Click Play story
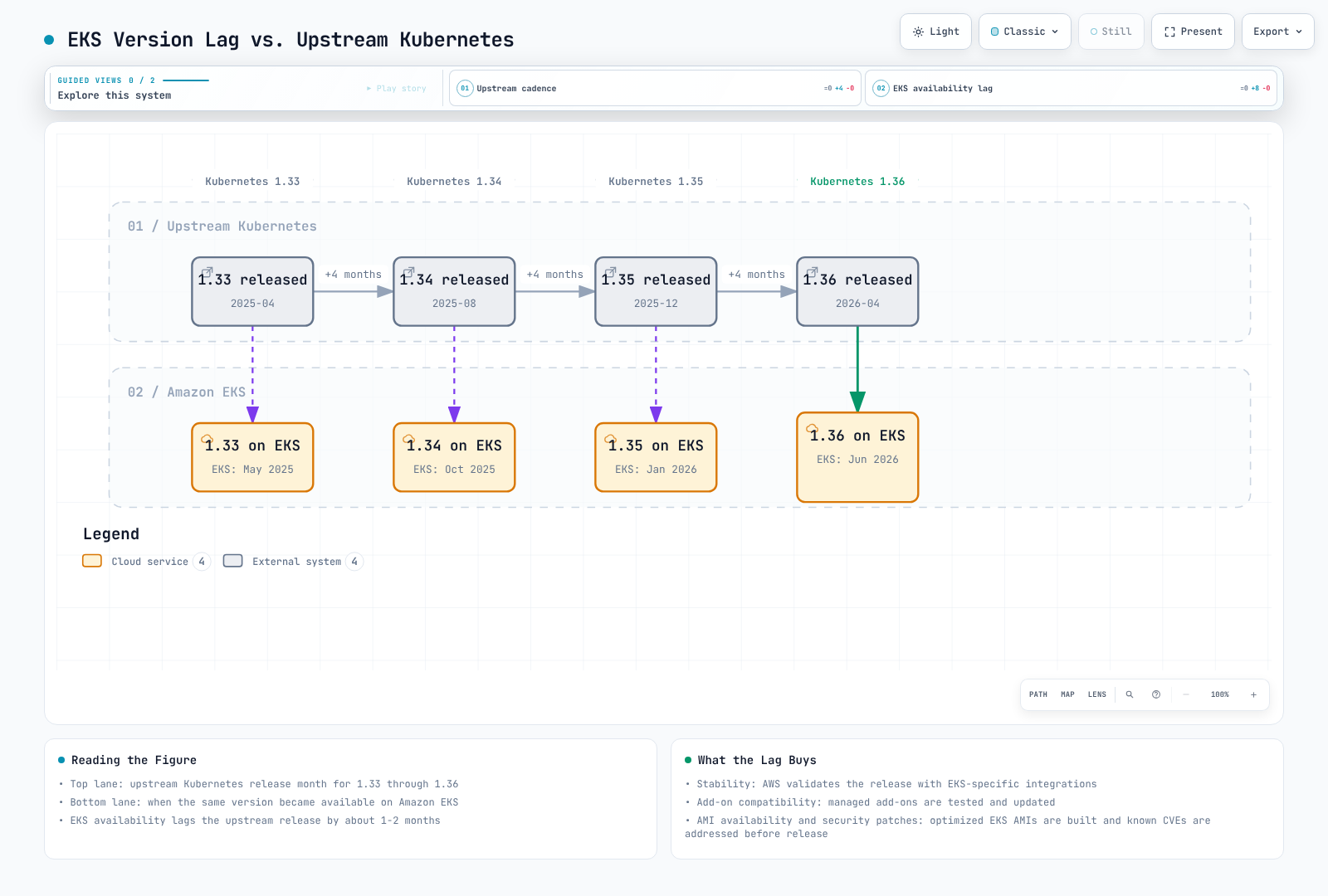The height and width of the screenshot is (896, 1328). coord(397,88)
